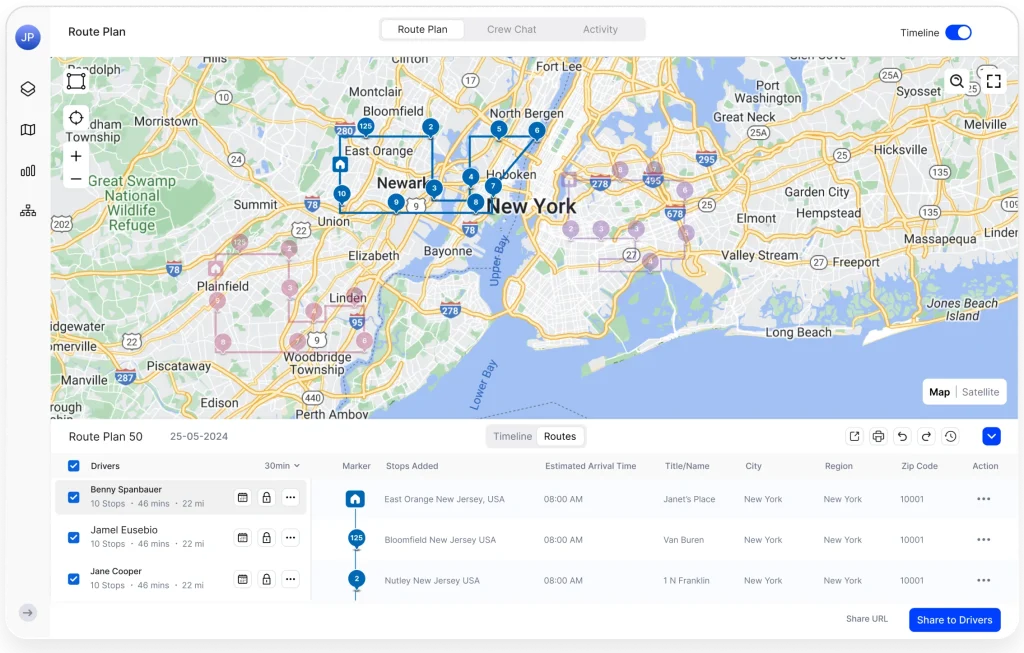1024x653 pixels.
Task: Click Janet's Place title cell
Action: [689, 499]
